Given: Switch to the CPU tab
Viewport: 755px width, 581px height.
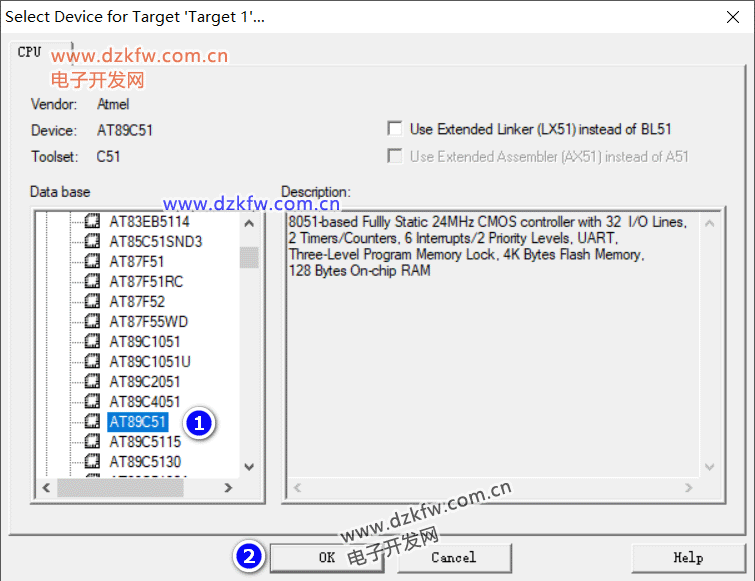Looking at the screenshot, I should point(30,52).
